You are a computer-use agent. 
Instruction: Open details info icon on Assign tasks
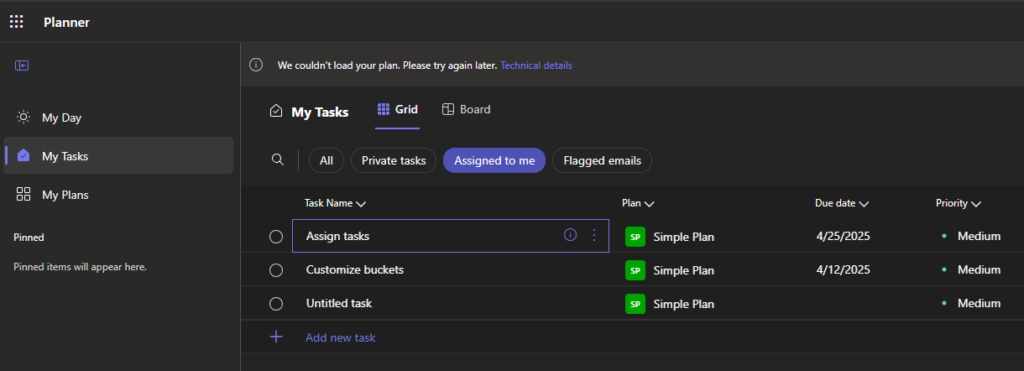point(570,235)
